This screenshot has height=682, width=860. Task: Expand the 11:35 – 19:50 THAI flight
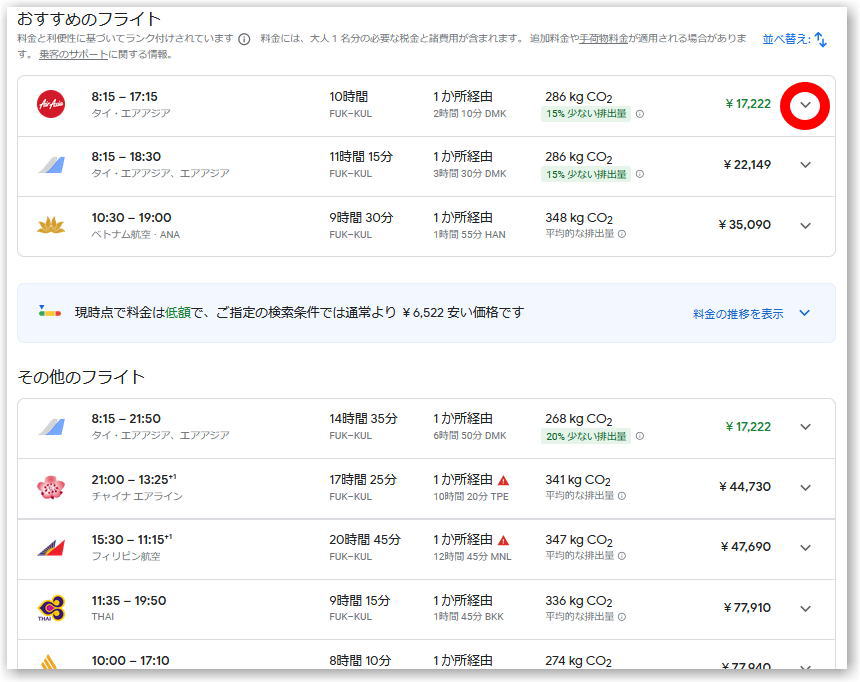(805, 608)
